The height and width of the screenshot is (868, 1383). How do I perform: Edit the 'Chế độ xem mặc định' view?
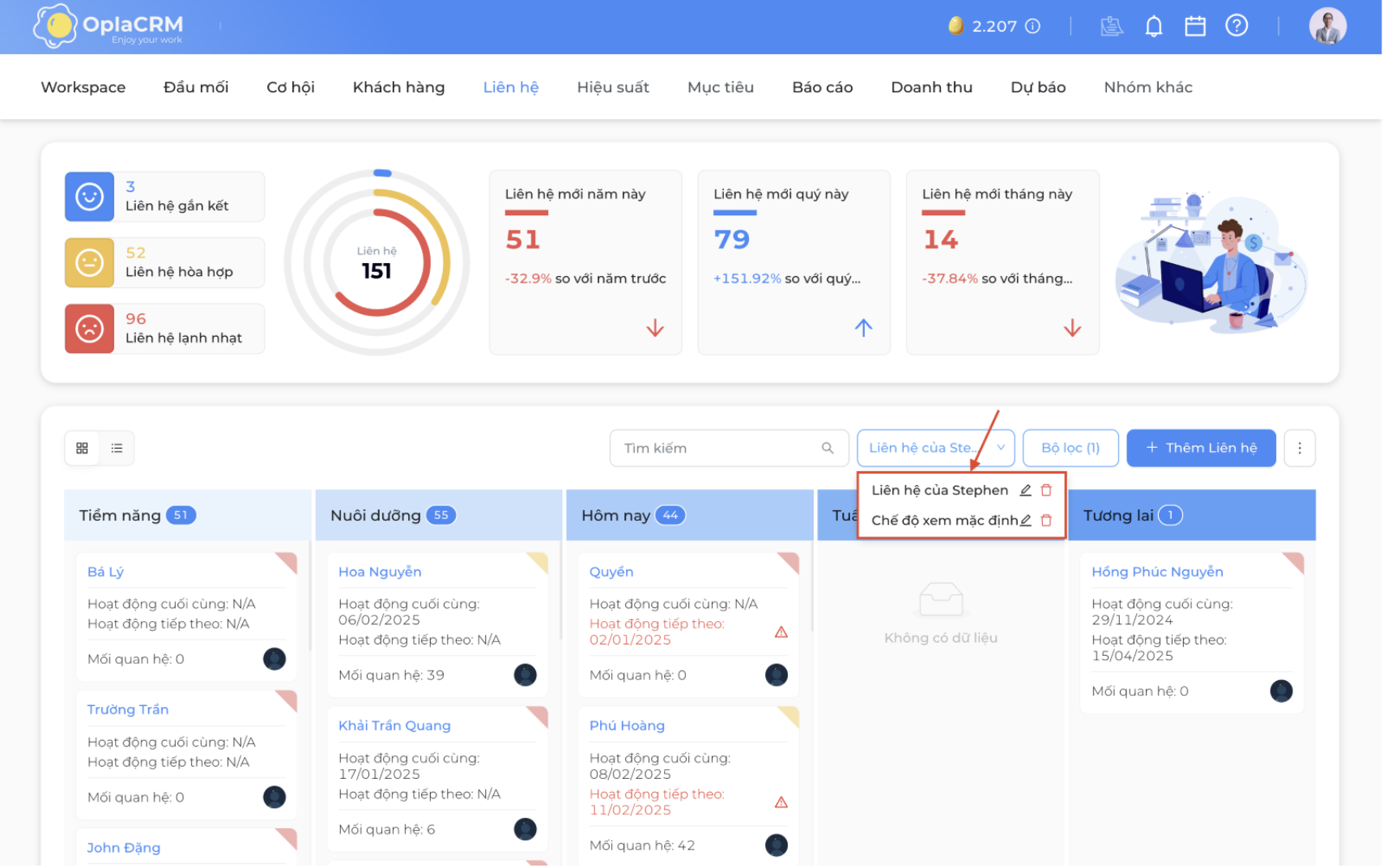pyautogui.click(x=1025, y=520)
